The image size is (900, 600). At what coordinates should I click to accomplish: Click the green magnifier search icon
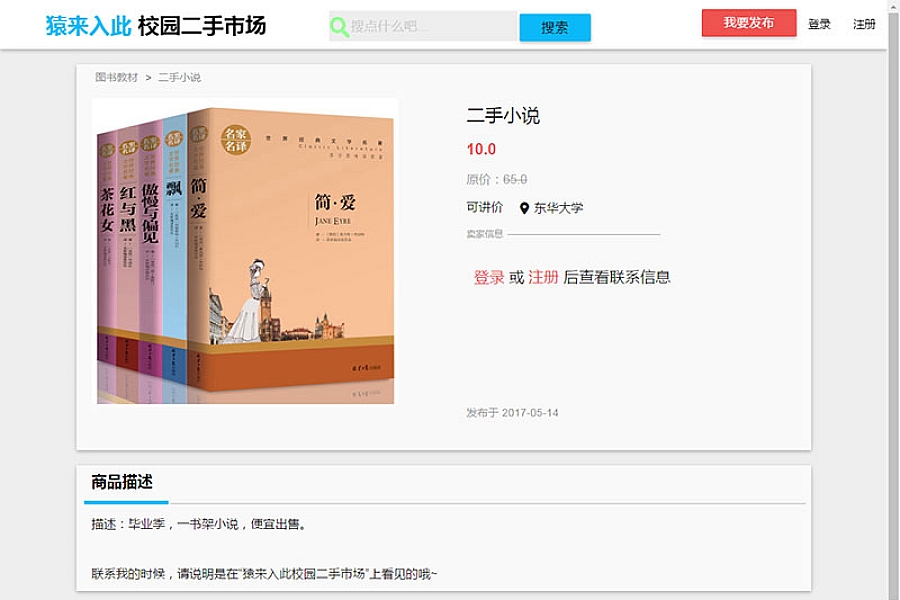click(339, 26)
